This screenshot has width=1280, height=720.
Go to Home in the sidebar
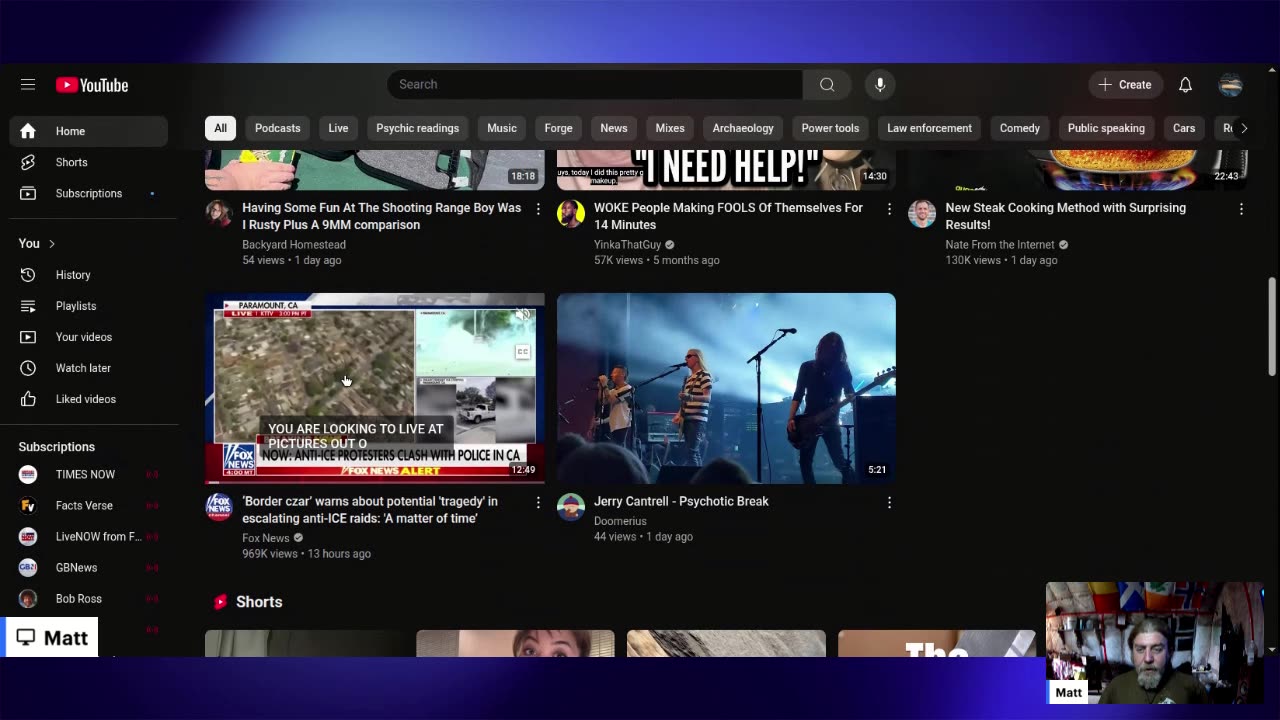(89, 131)
